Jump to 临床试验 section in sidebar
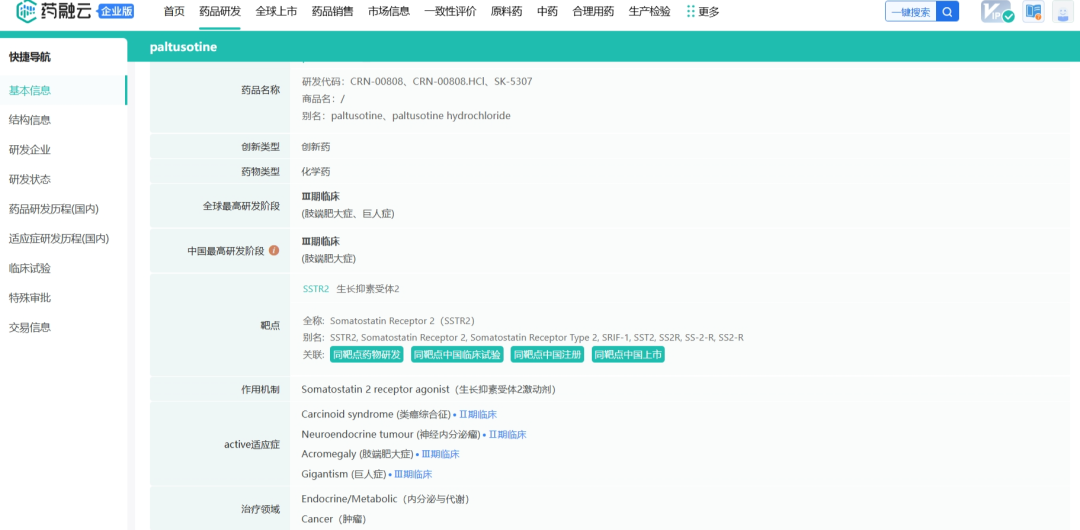 pyautogui.click(x=30, y=268)
